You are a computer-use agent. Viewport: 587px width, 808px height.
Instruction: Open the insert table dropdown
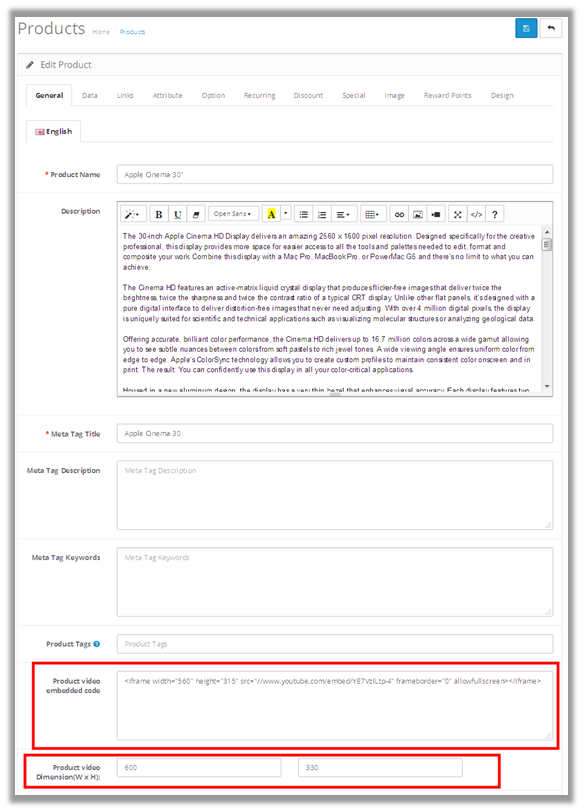[372, 214]
